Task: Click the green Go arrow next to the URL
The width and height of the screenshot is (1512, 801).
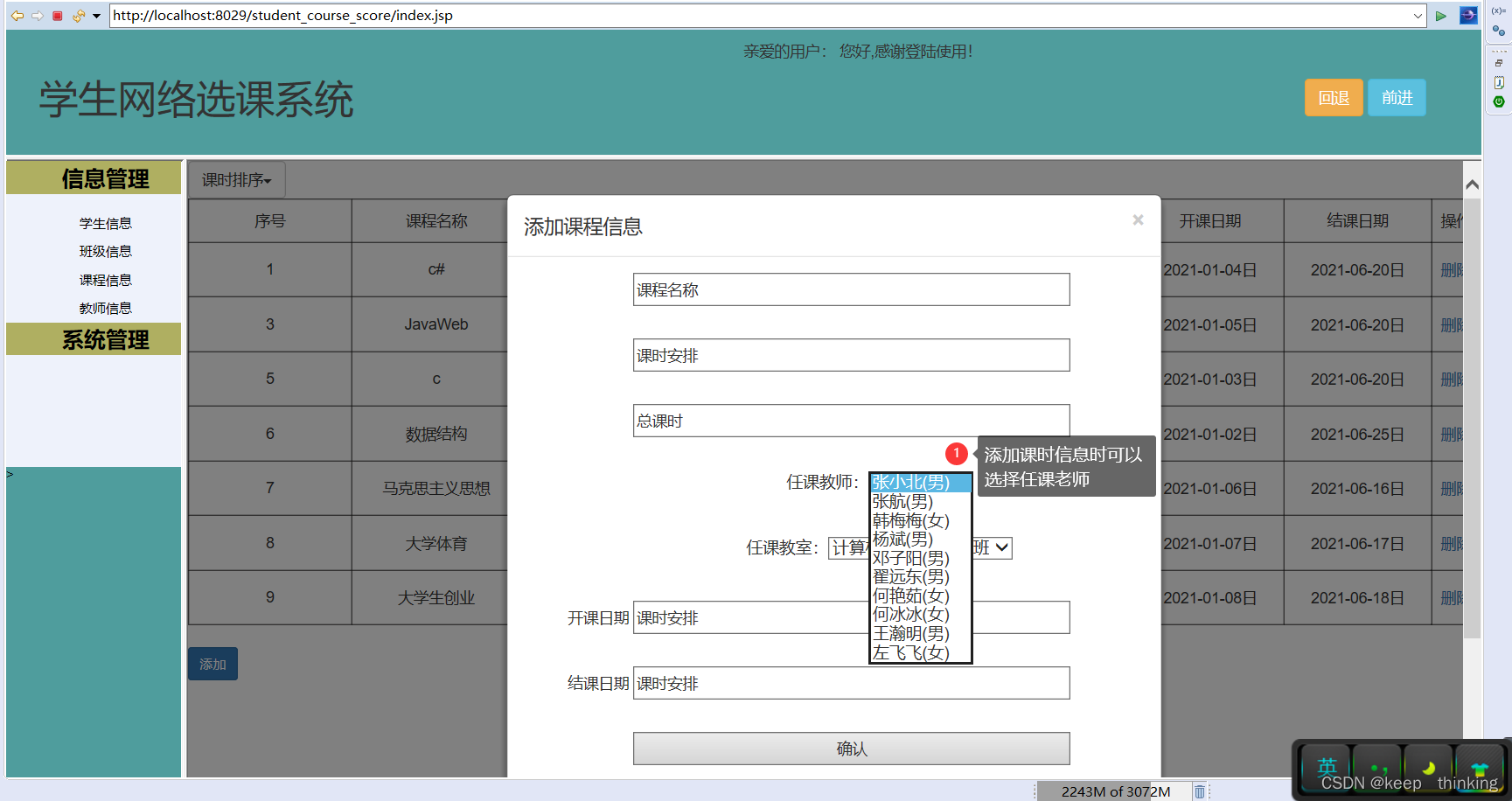Action: [x=1441, y=16]
